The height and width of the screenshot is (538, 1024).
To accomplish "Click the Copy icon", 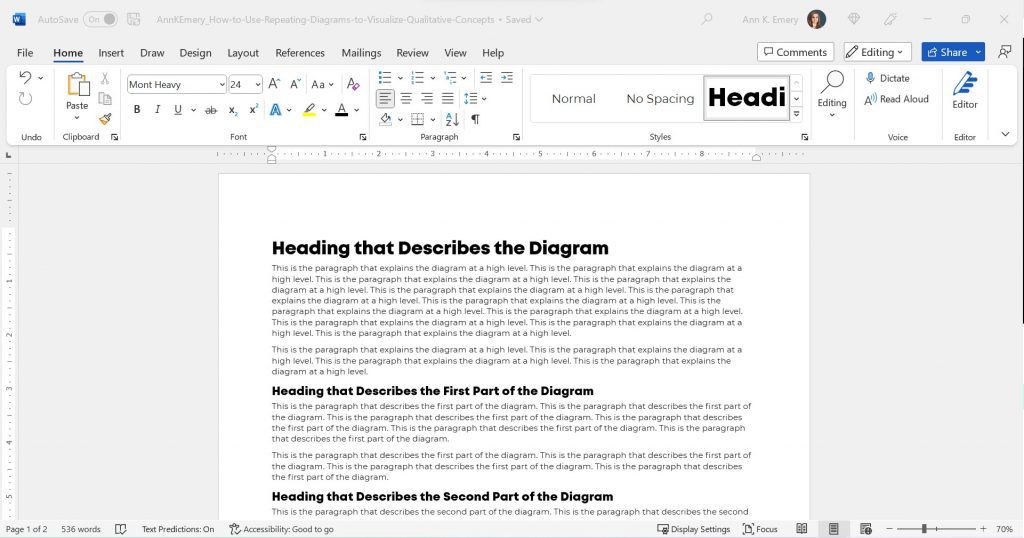I will (104, 99).
